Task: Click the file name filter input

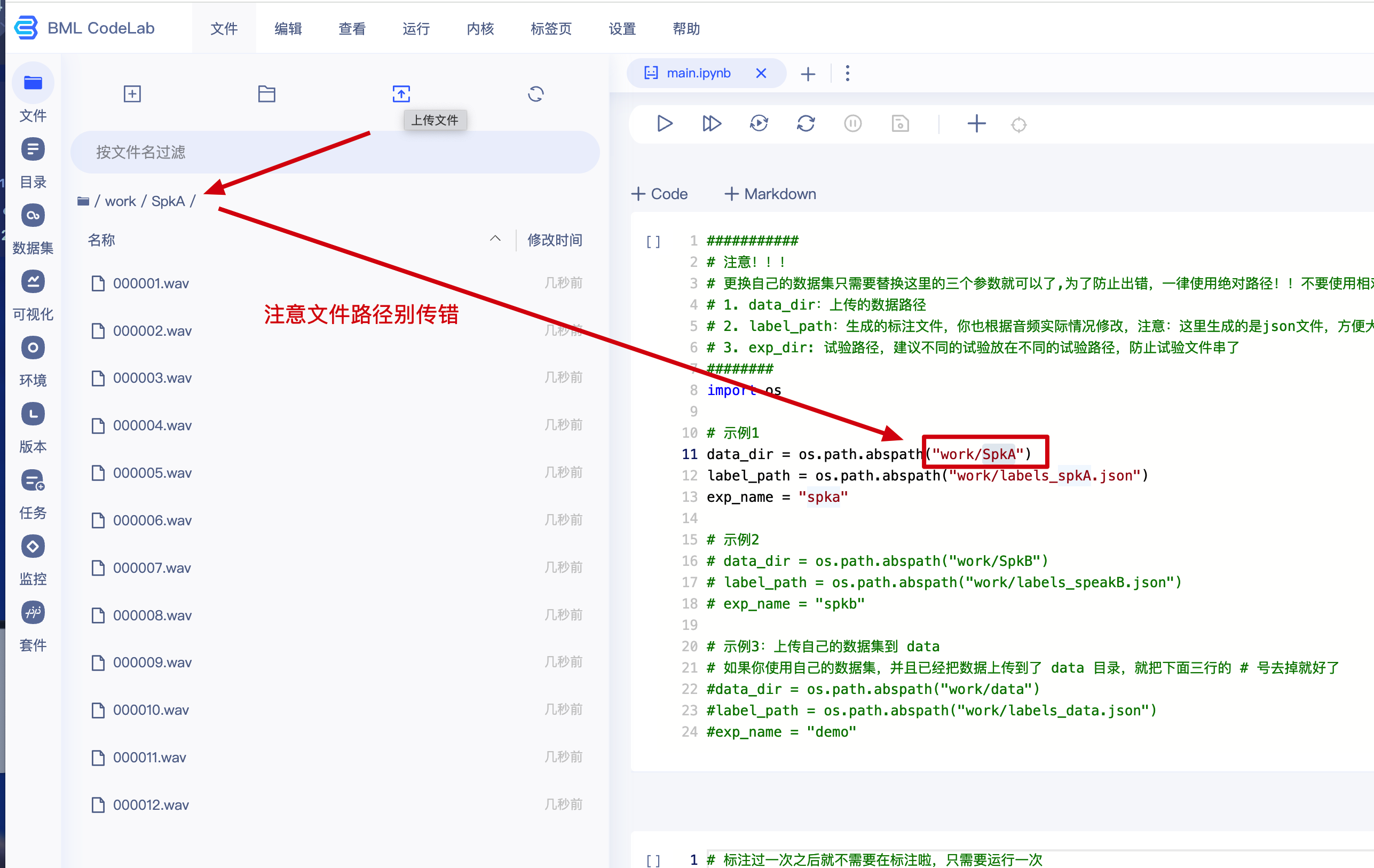Action: click(x=335, y=152)
